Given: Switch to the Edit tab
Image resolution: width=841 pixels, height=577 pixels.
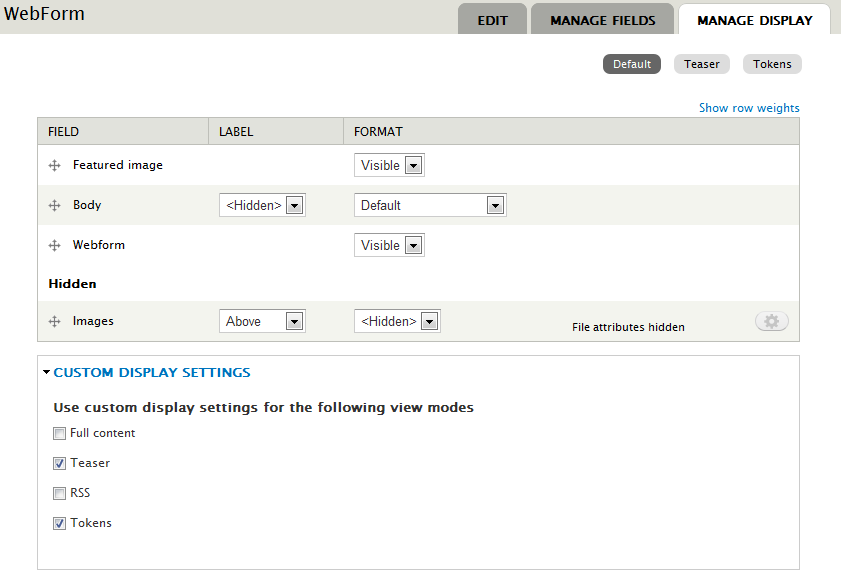Looking at the screenshot, I should click(492, 20).
